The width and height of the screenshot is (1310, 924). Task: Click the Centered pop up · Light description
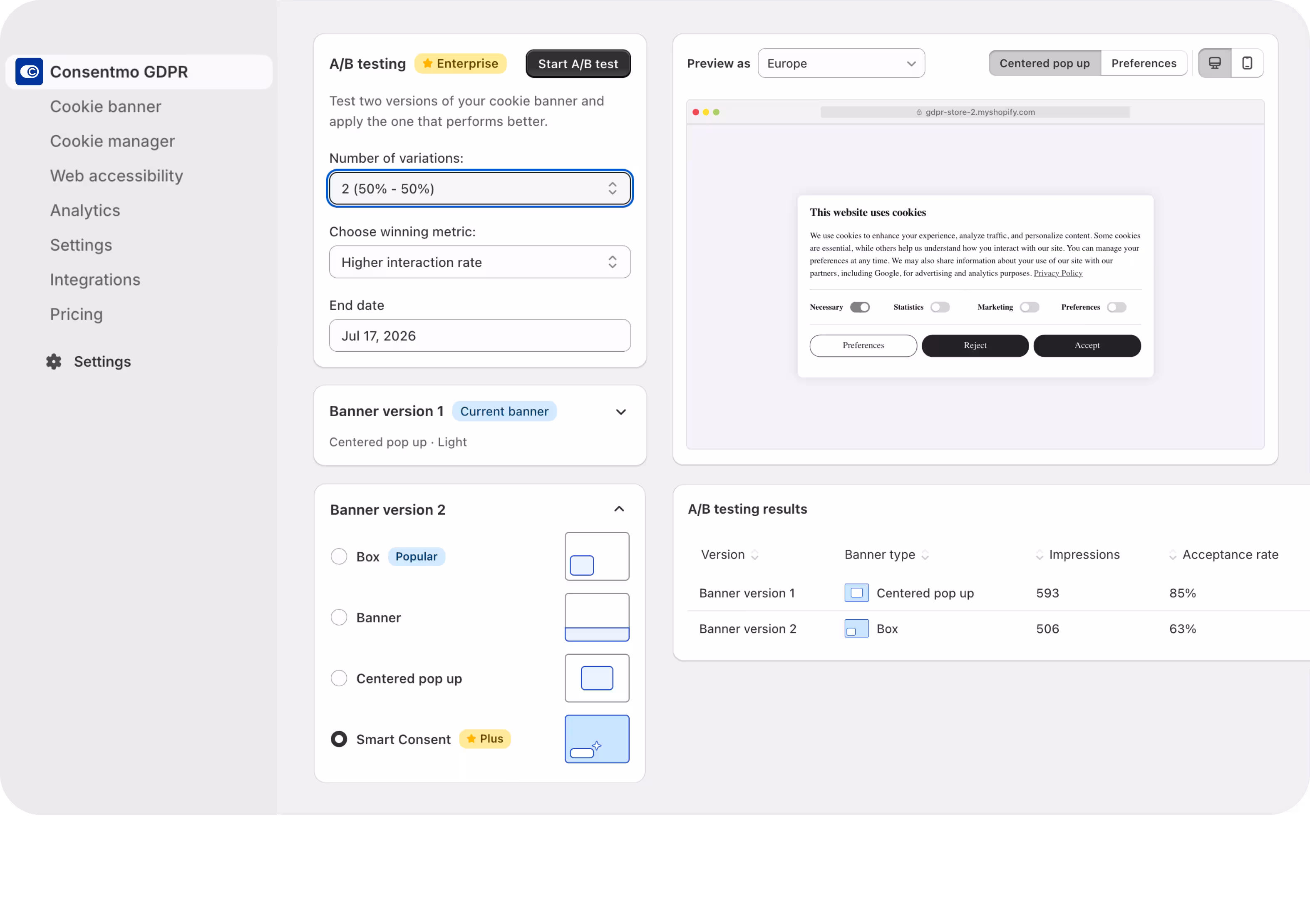point(398,442)
